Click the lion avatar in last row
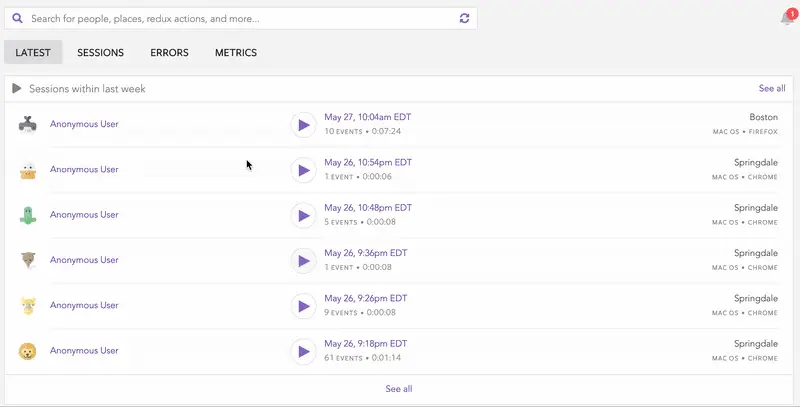Viewport: 800px width, 407px height. click(28, 351)
